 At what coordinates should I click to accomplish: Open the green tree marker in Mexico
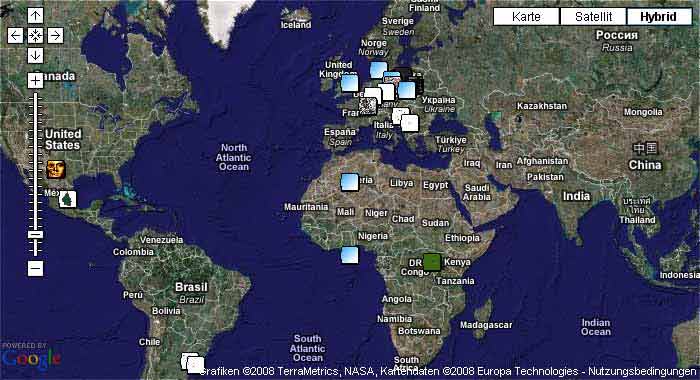coord(67,199)
